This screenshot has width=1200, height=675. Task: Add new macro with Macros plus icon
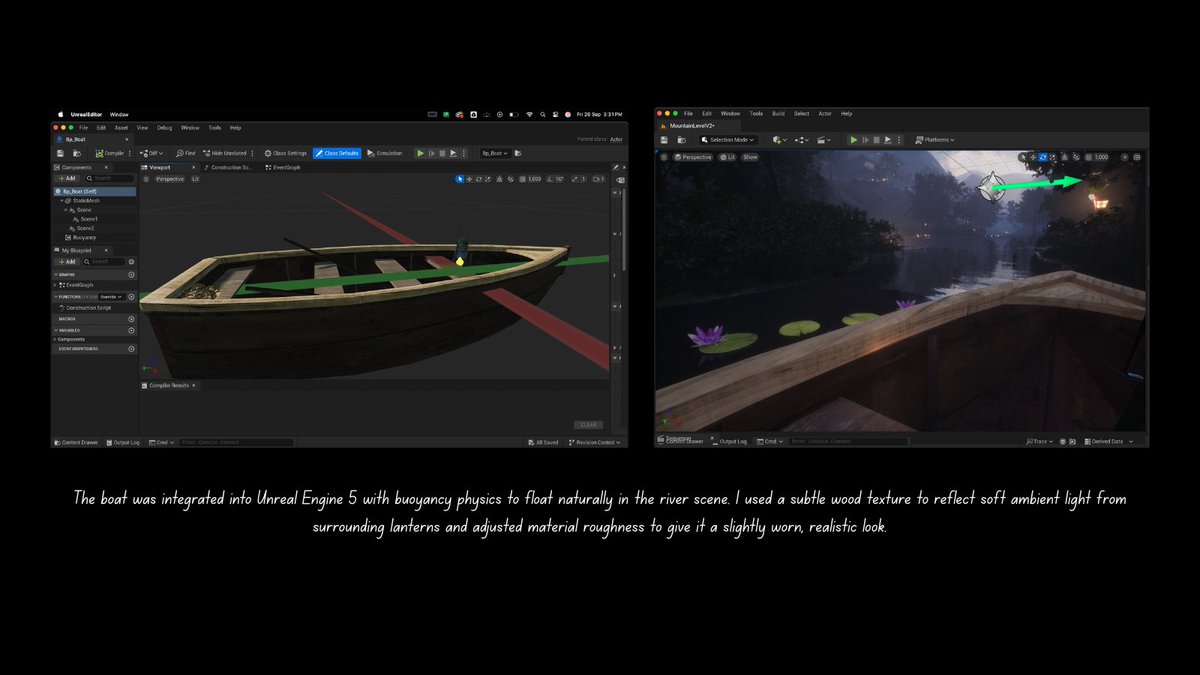click(131, 319)
